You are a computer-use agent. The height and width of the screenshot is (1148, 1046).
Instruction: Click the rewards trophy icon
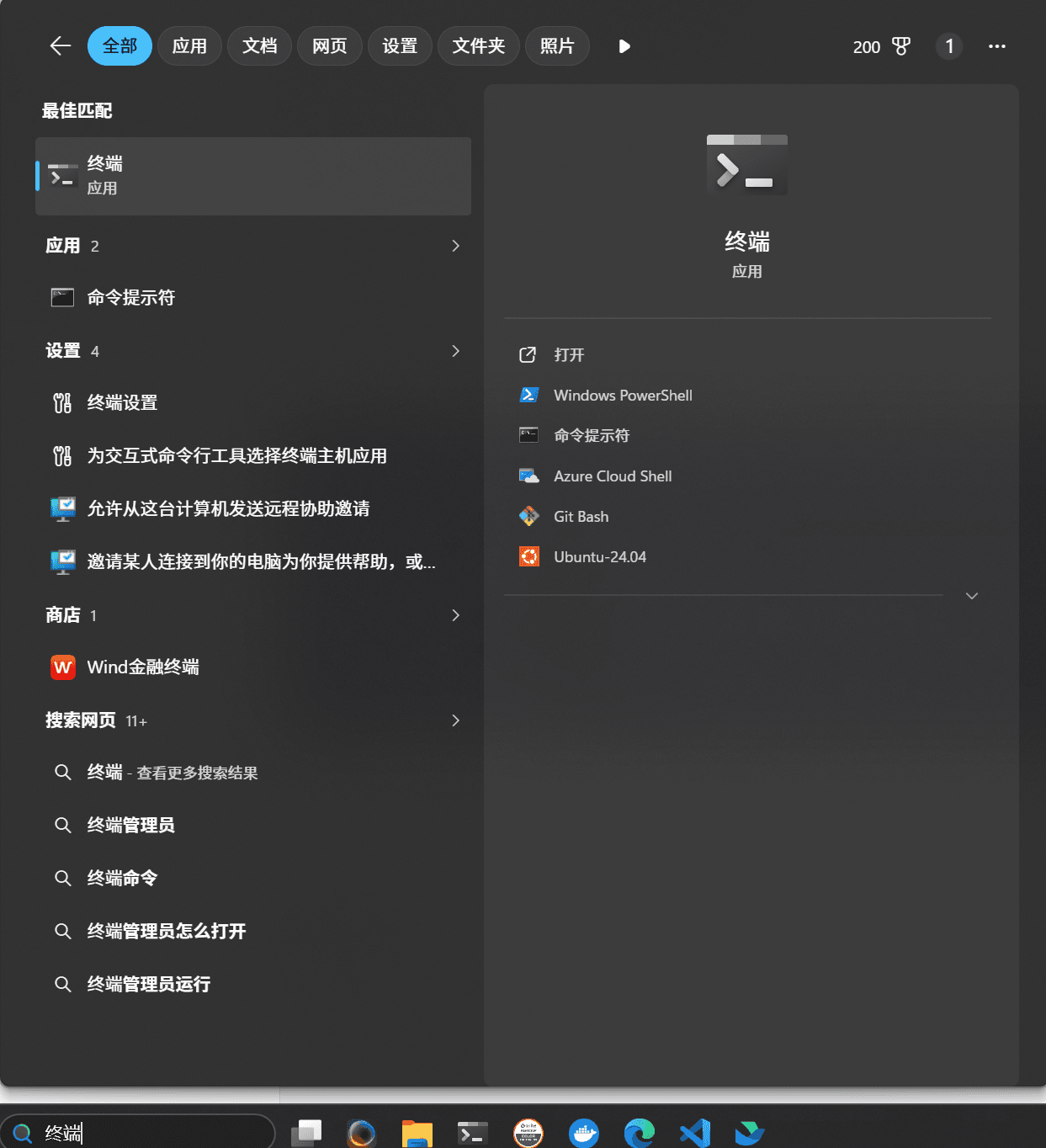click(901, 46)
